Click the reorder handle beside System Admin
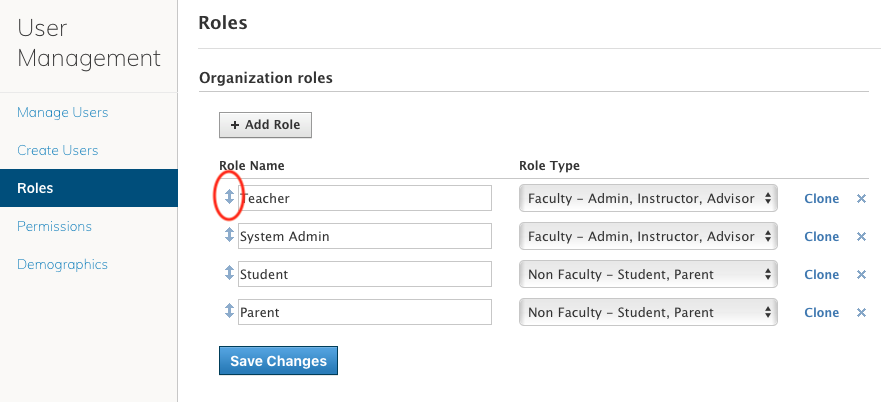The width and height of the screenshot is (881, 402). pos(228,236)
